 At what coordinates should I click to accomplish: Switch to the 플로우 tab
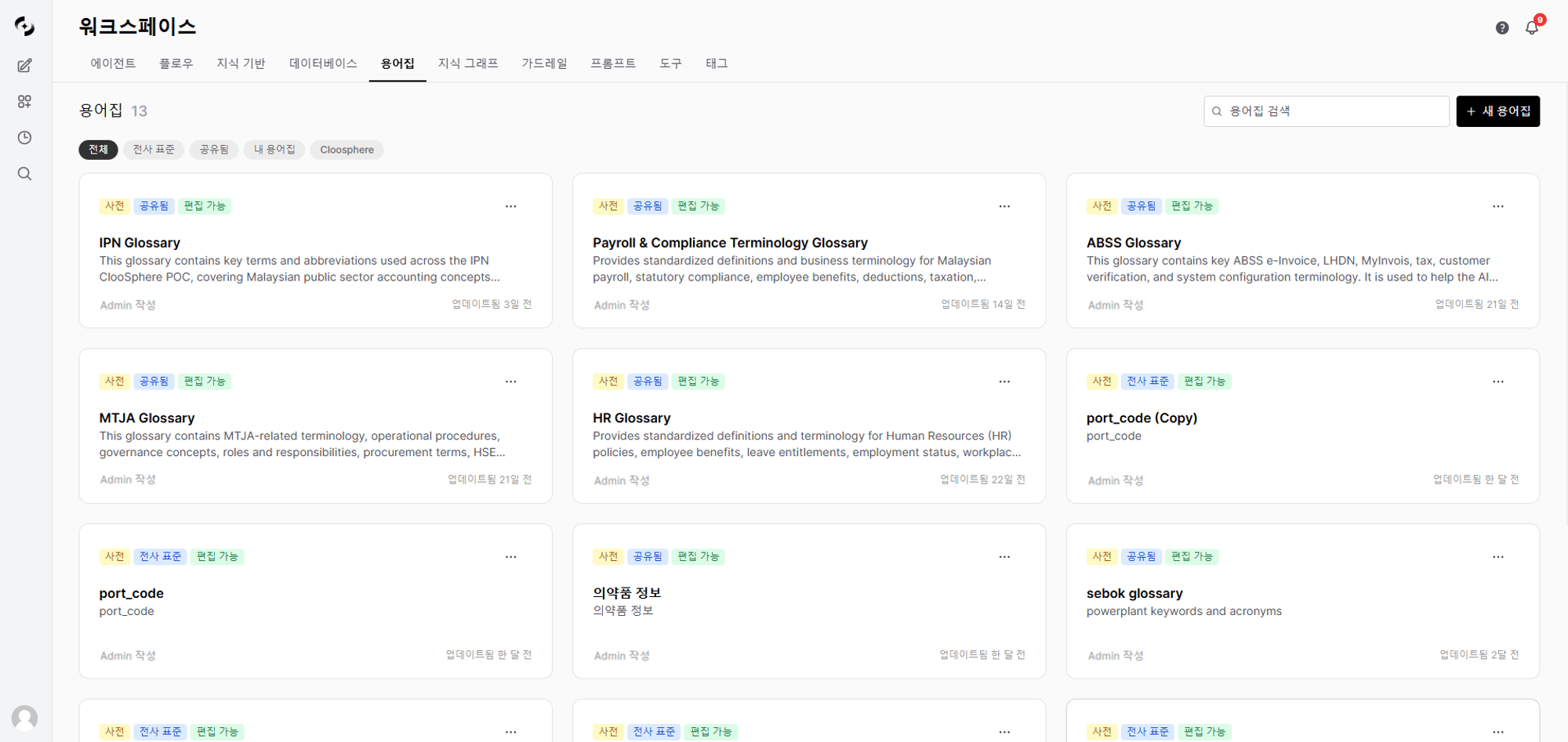pyautogui.click(x=176, y=63)
